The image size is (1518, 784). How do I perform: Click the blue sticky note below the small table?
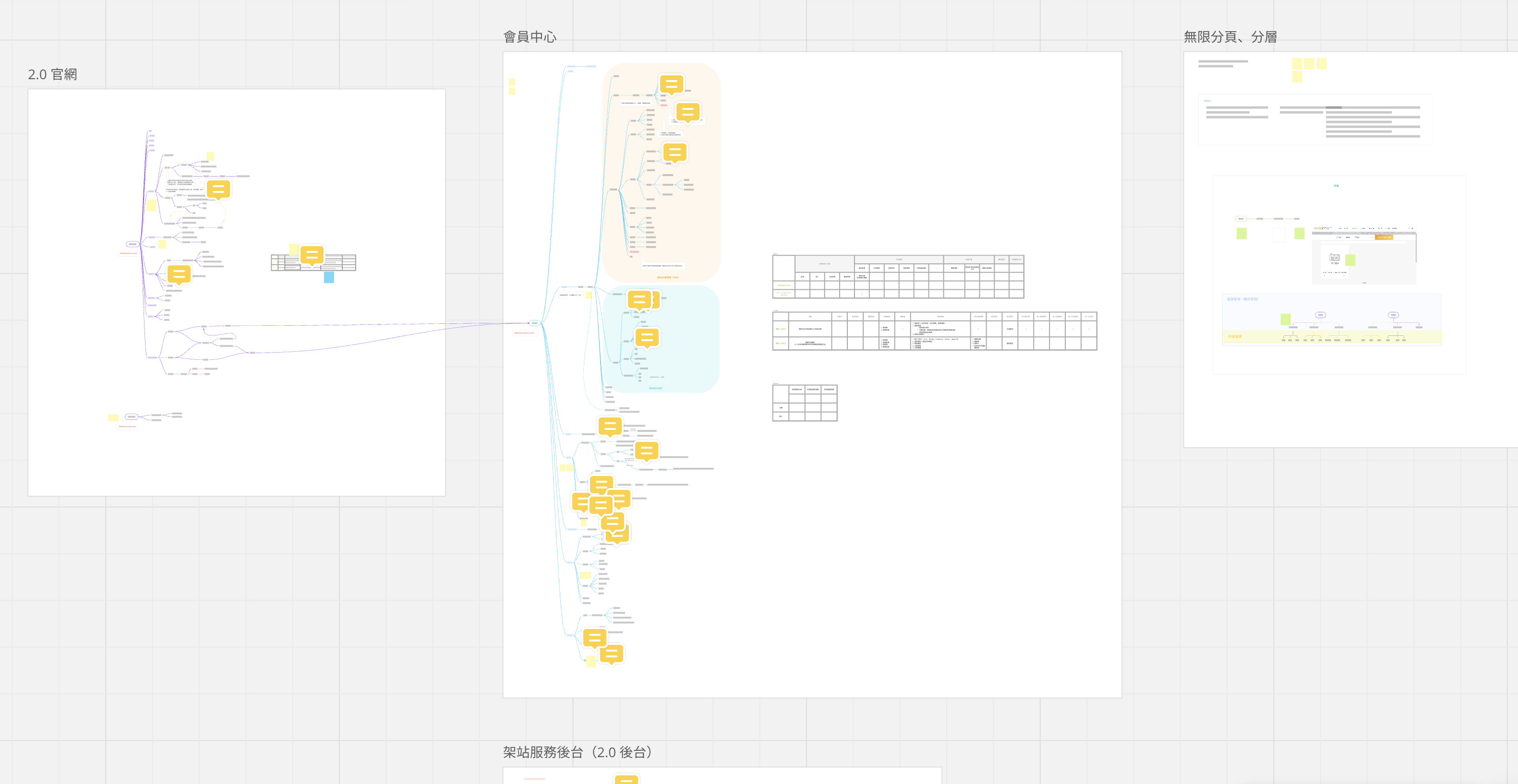[x=329, y=277]
